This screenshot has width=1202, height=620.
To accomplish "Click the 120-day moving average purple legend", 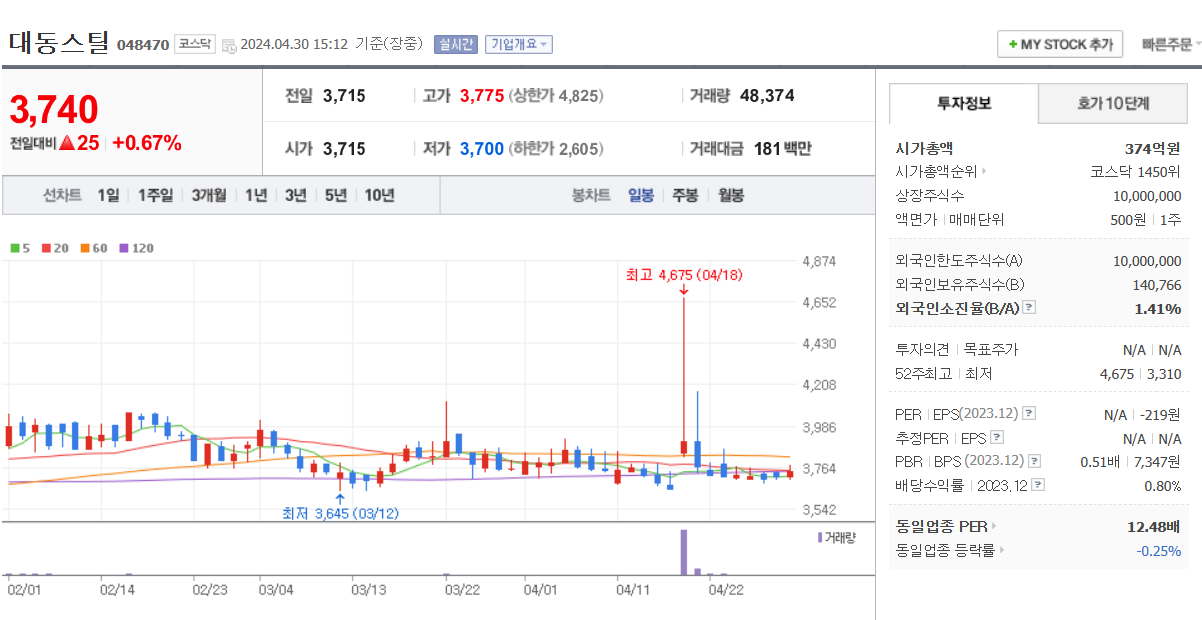I will pyautogui.click(x=136, y=247).
